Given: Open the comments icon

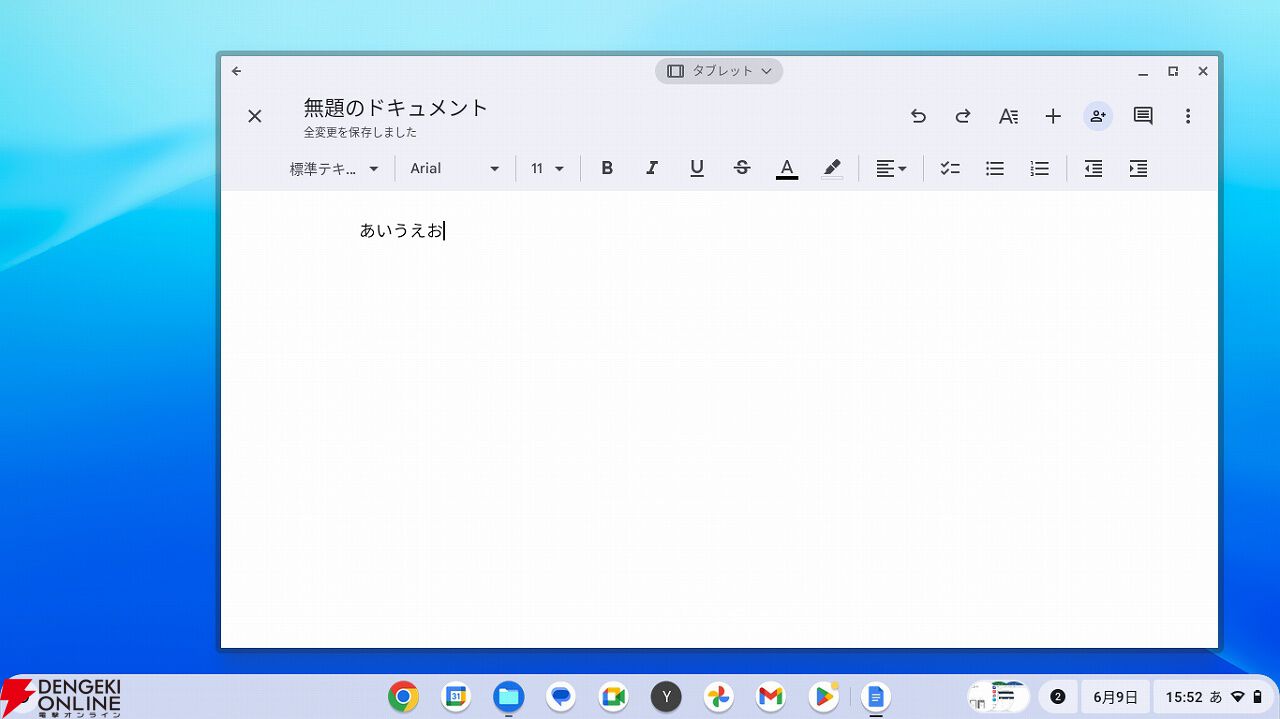Looking at the screenshot, I should pyautogui.click(x=1143, y=116).
